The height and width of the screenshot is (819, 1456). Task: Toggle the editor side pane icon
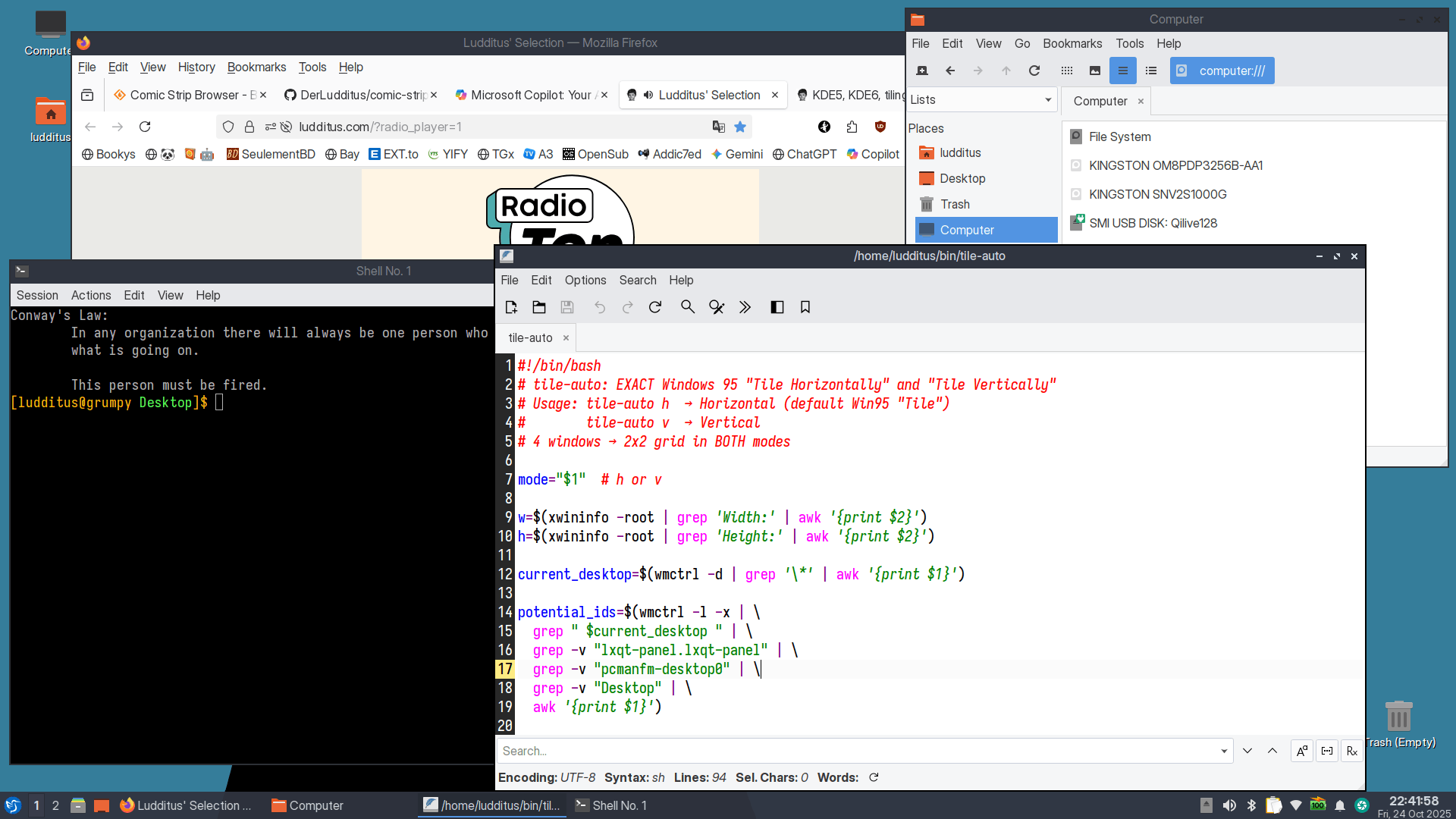777,307
